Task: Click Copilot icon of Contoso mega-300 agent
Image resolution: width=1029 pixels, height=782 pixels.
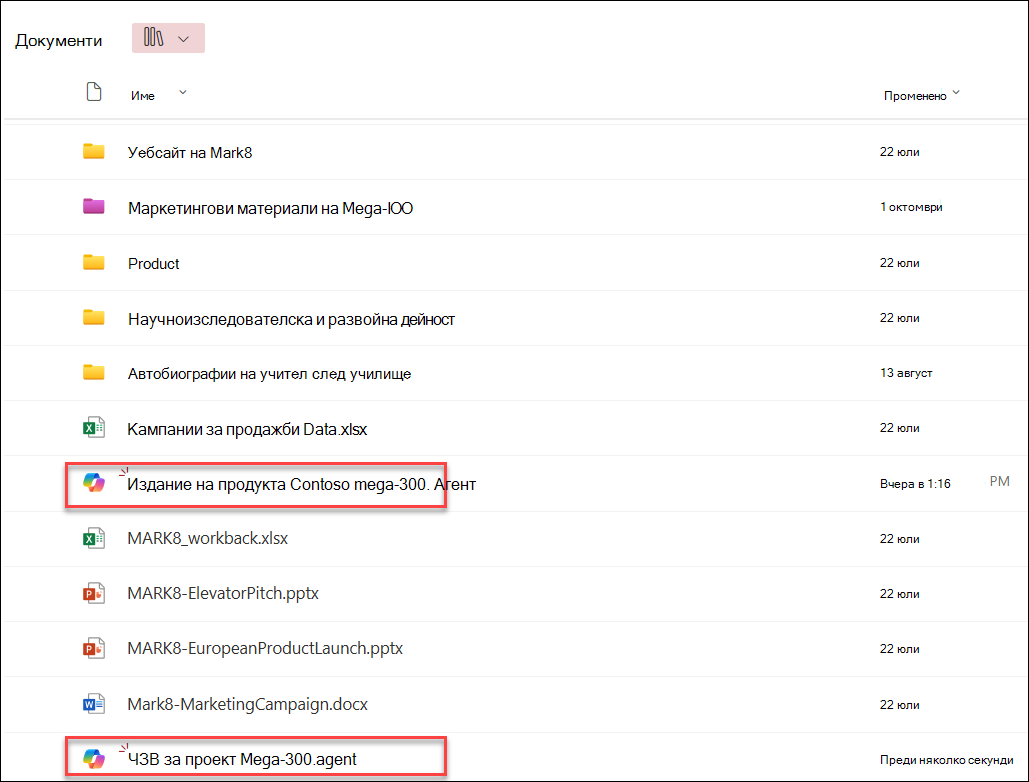Action: pos(94,483)
